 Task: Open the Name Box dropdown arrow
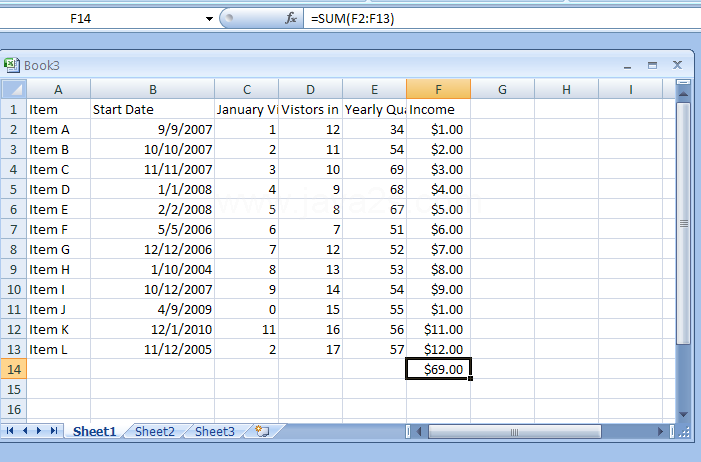[x=209, y=19]
